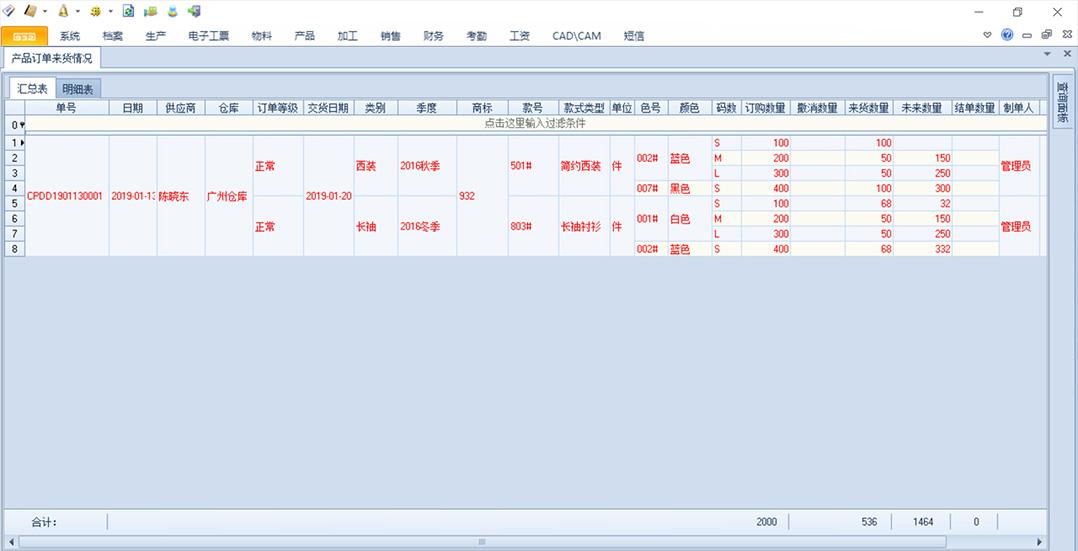
Task: Click the horizontal scrollbar at the bottom
Action: pyautogui.click(x=481, y=542)
